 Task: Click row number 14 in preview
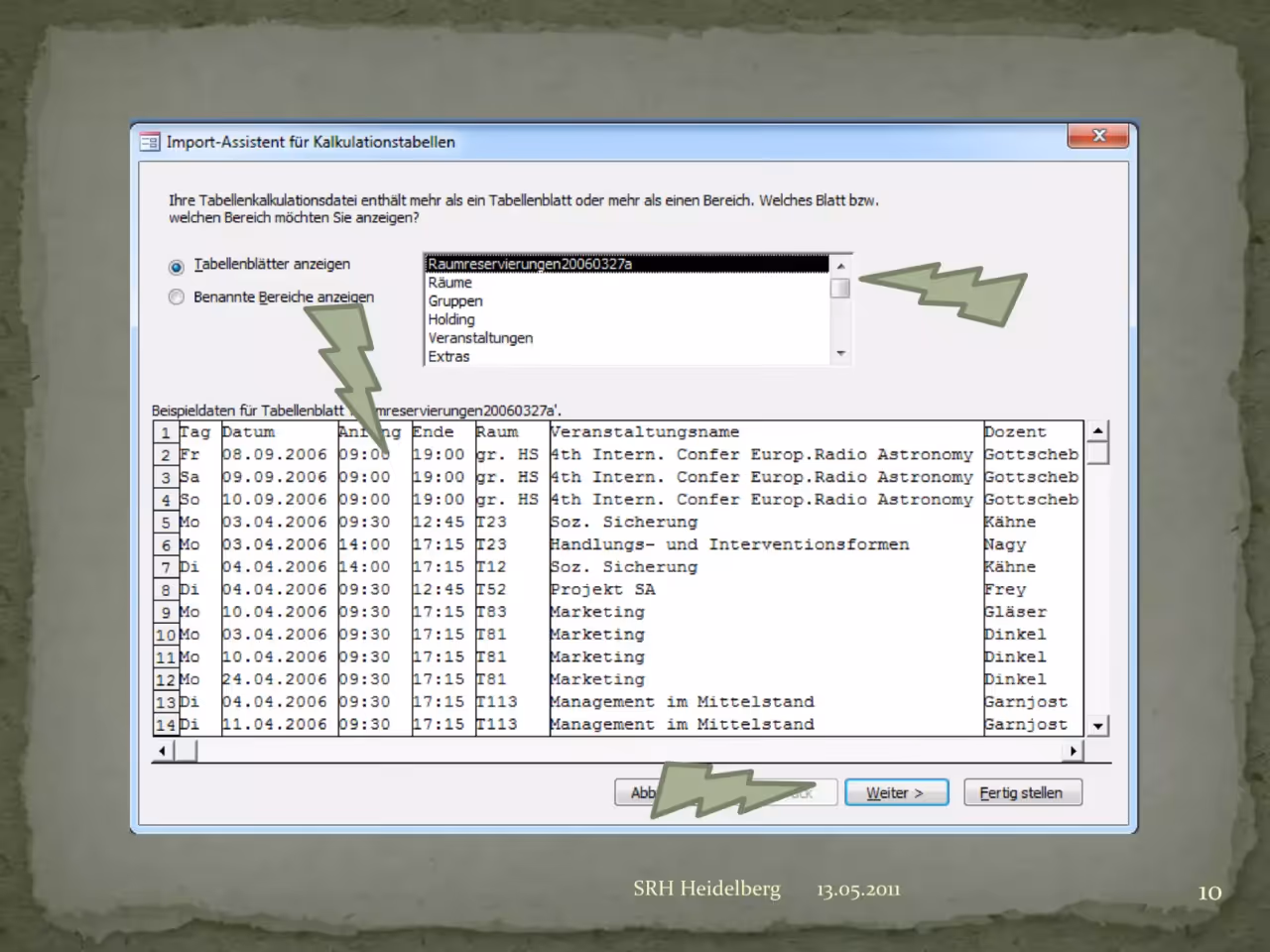pyautogui.click(x=166, y=725)
